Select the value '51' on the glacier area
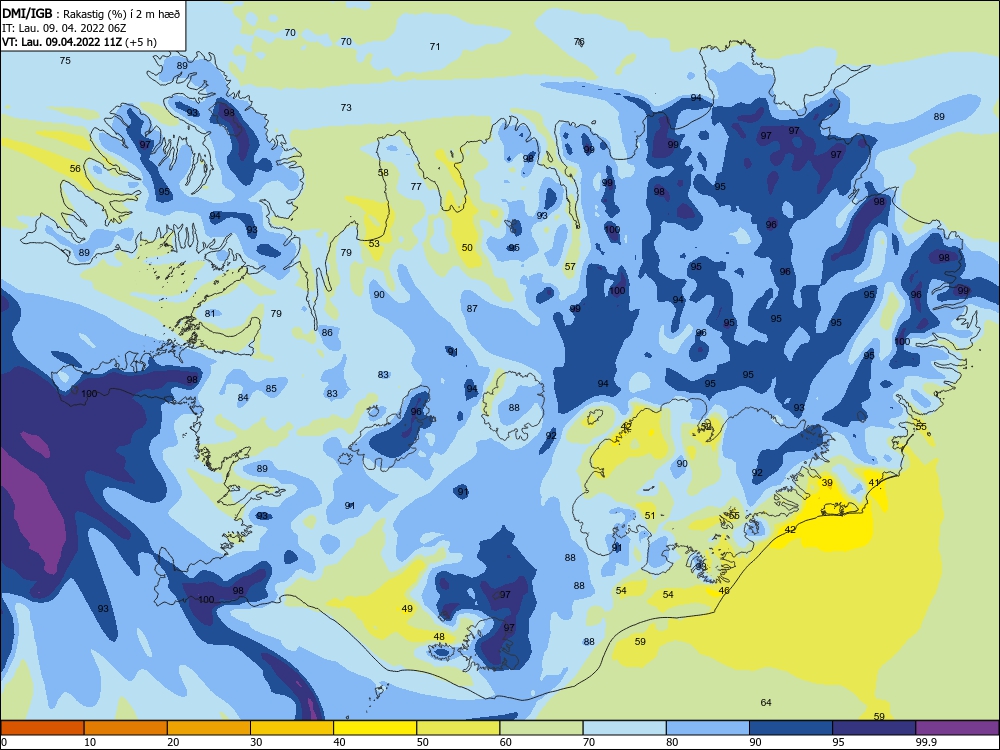1000x750 pixels. click(650, 515)
